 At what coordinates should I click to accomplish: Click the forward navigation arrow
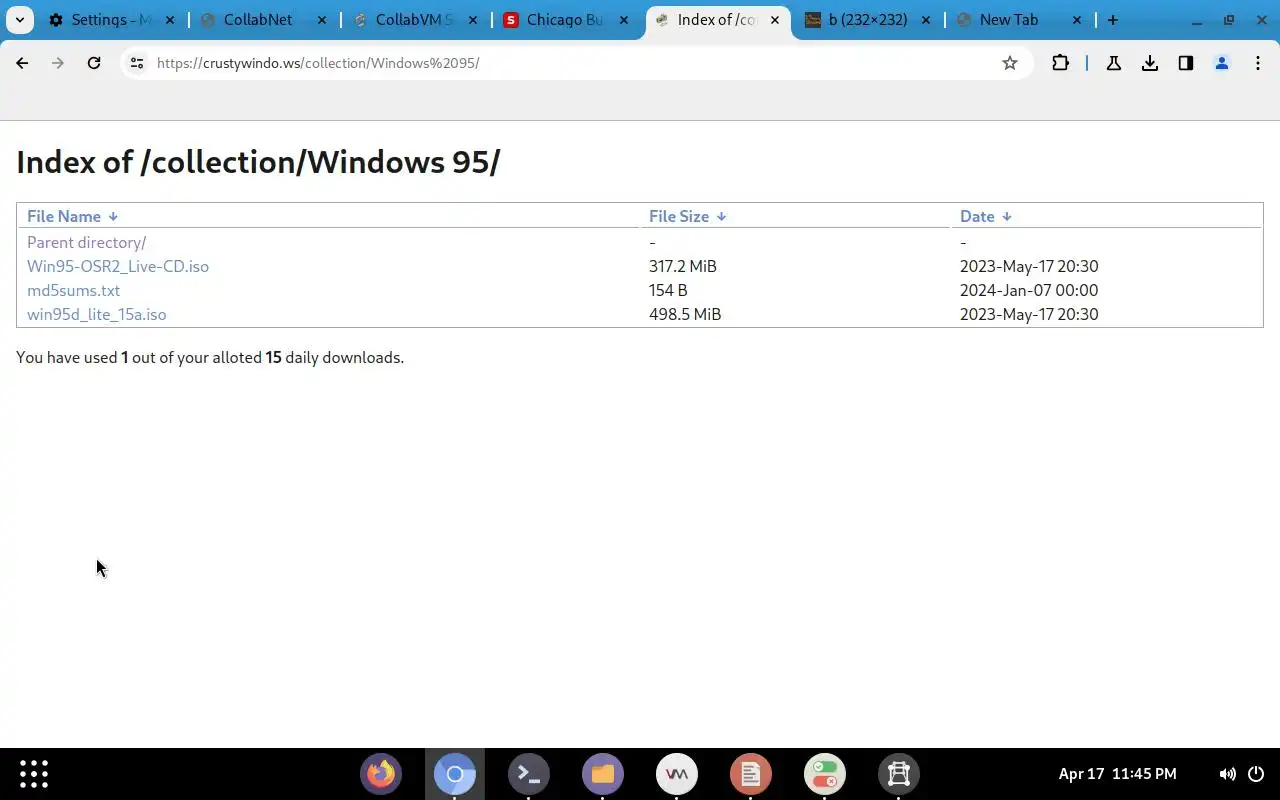(x=58, y=63)
